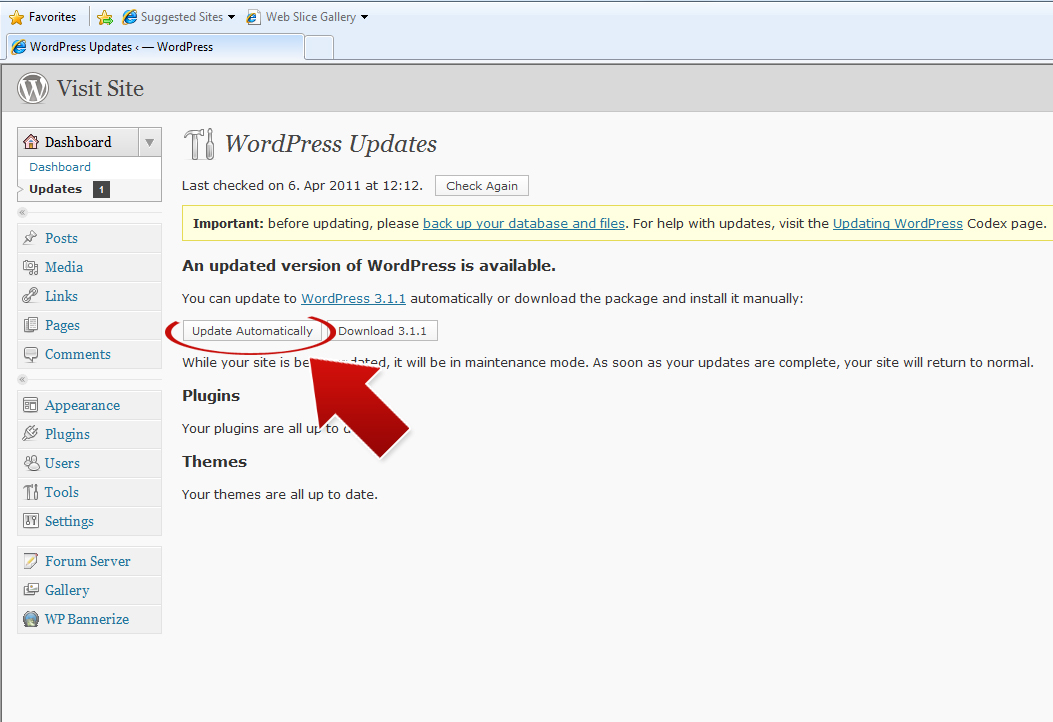Open the Updates submenu item
The width and height of the screenshot is (1053, 722).
pyautogui.click(x=56, y=189)
